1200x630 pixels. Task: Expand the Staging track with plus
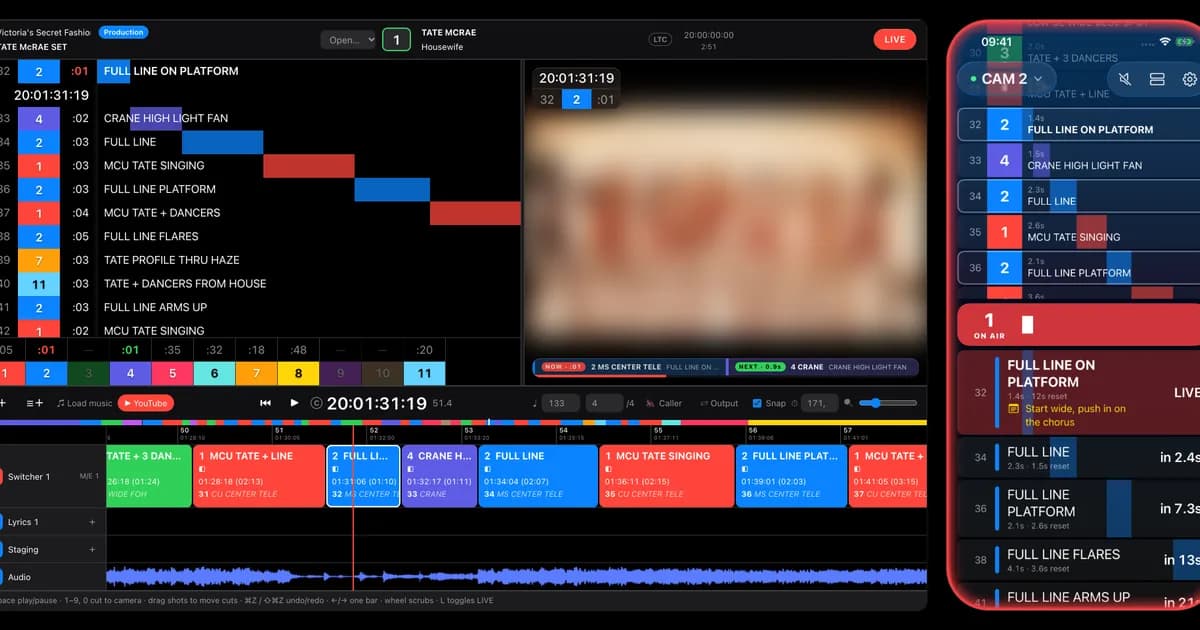tap(92, 549)
